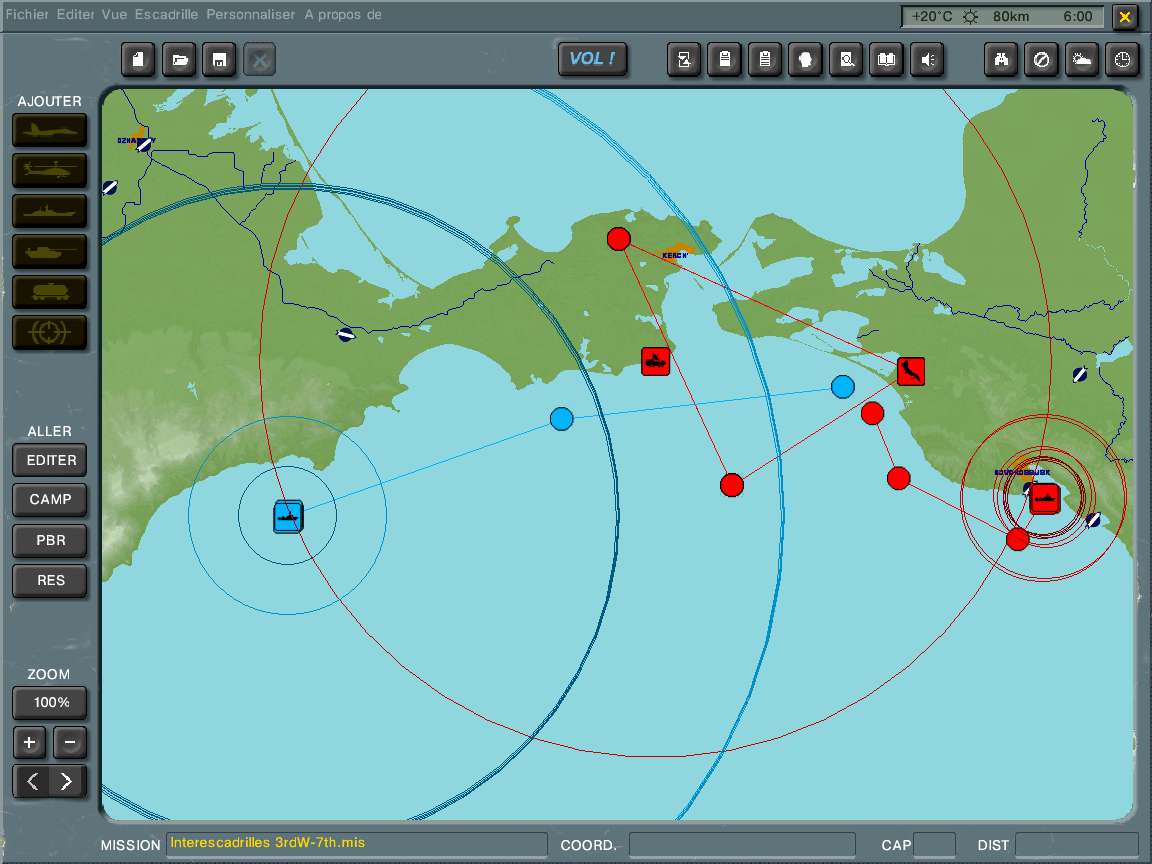Viewport: 1152px width, 864px height.
Task: Open weather settings cloud-sun icon
Action: tap(1081, 60)
